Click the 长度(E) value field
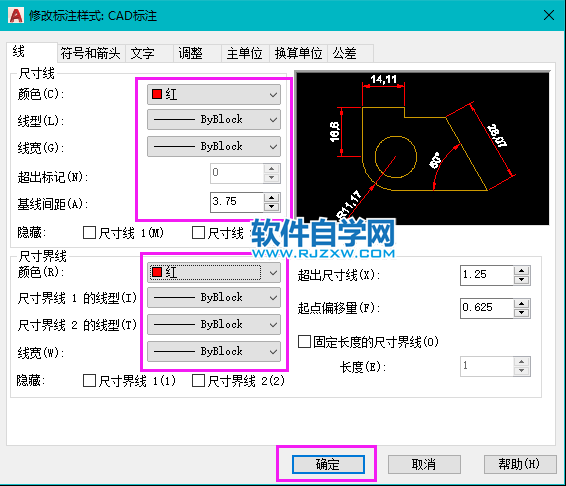The height and width of the screenshot is (486, 566). tap(487, 366)
